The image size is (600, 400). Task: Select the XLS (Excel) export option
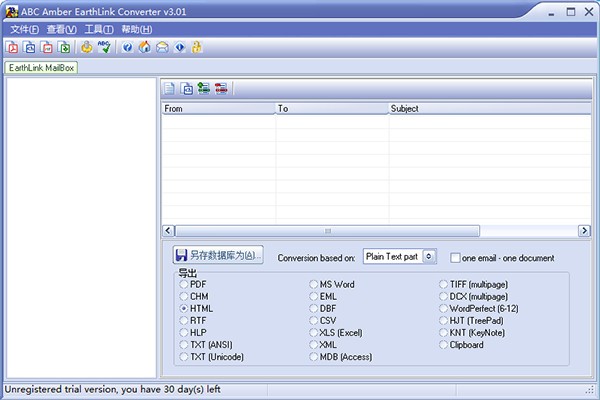314,333
